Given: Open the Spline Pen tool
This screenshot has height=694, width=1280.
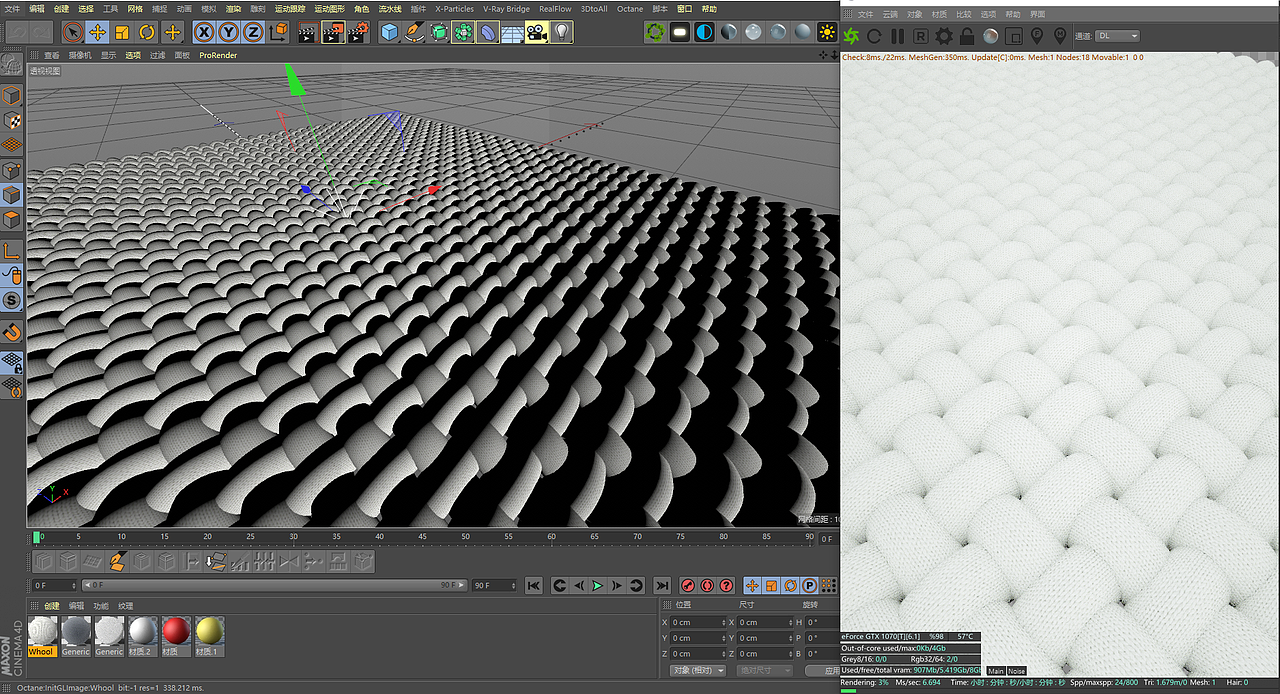Looking at the screenshot, I should [415, 32].
